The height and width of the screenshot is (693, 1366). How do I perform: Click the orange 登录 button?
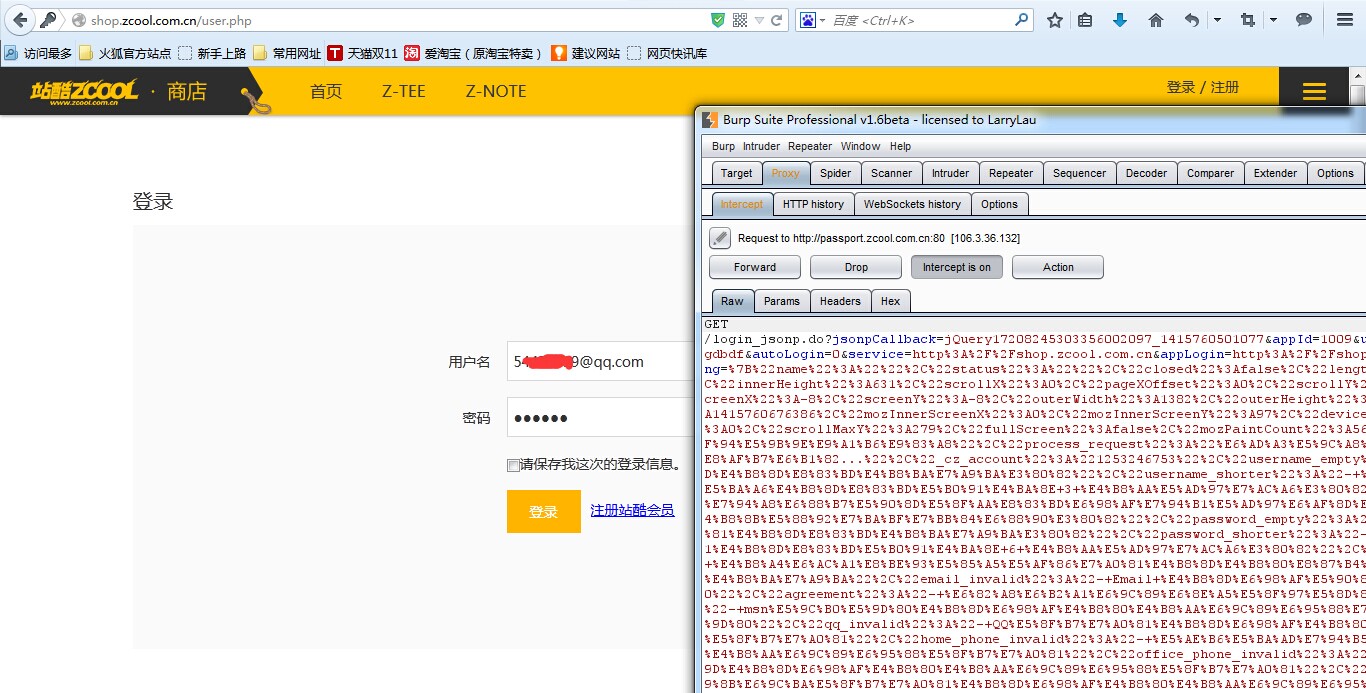tap(544, 511)
